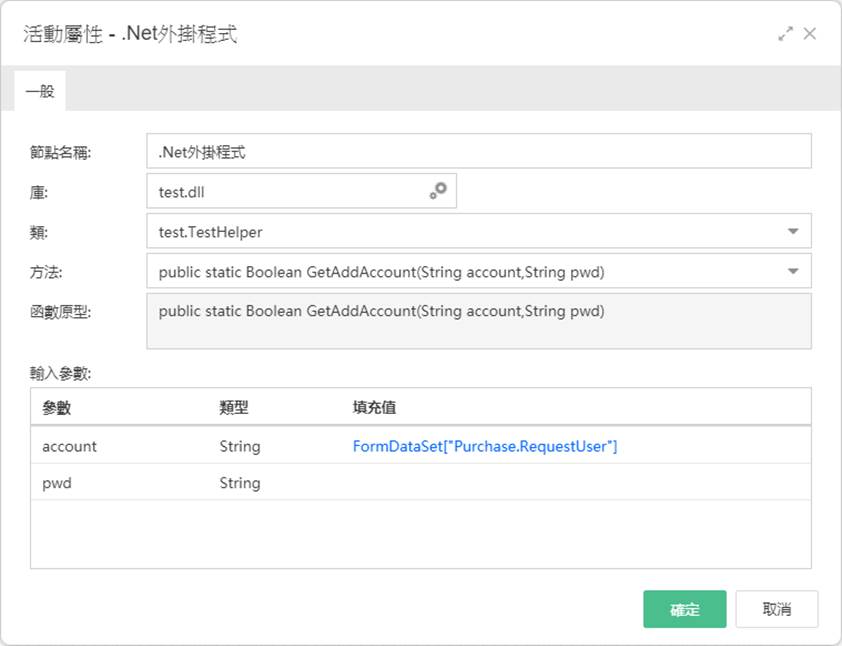Click the 函數原型 text area
This screenshot has height=646, width=842.
click(x=478, y=321)
